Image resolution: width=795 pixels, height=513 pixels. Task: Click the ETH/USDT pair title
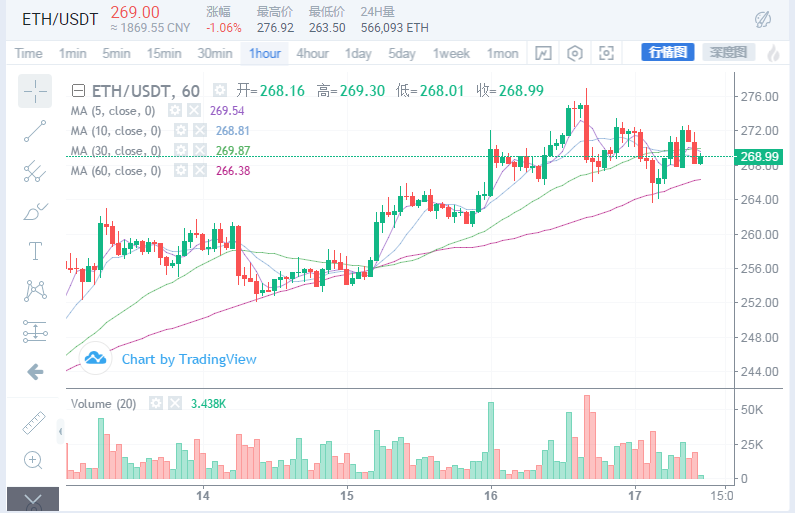[60, 19]
